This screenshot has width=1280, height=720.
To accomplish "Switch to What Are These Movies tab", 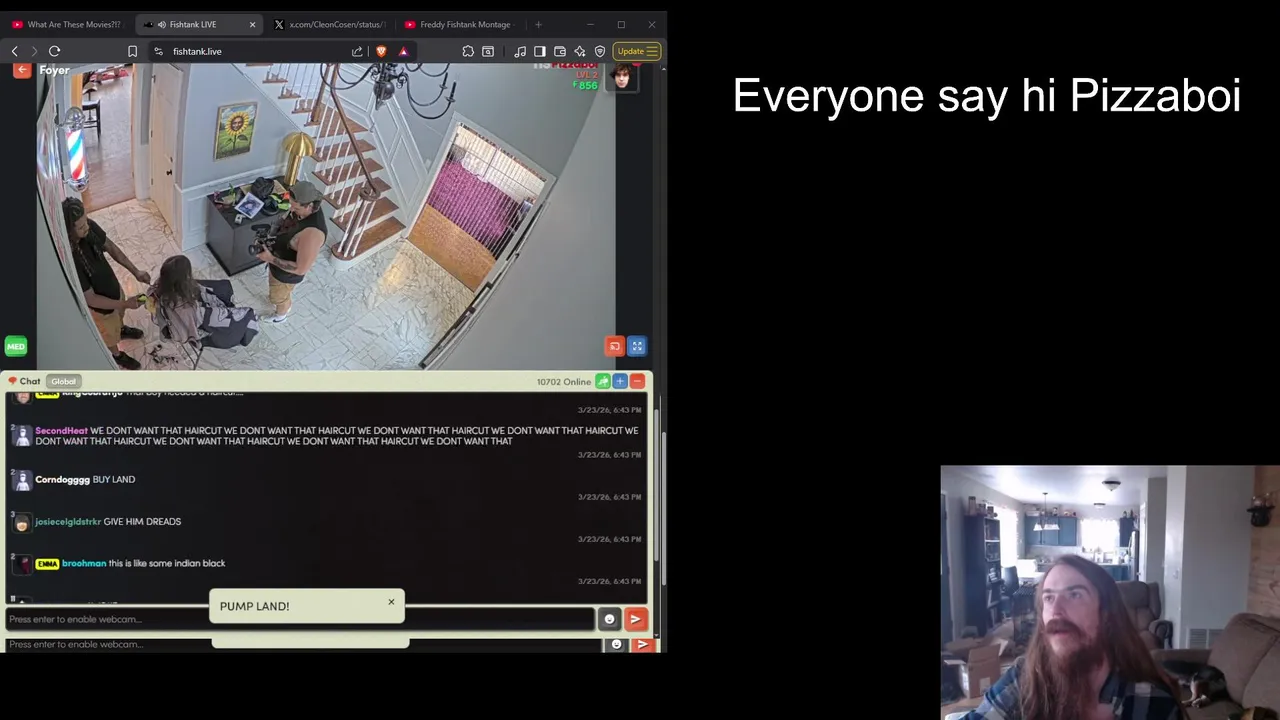I will (x=66, y=24).
